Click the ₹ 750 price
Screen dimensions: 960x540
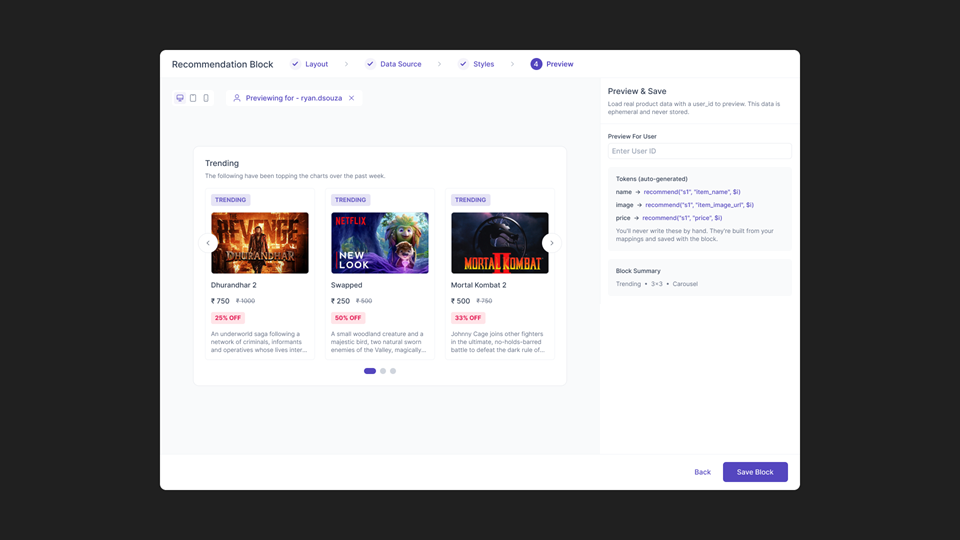click(x=220, y=301)
